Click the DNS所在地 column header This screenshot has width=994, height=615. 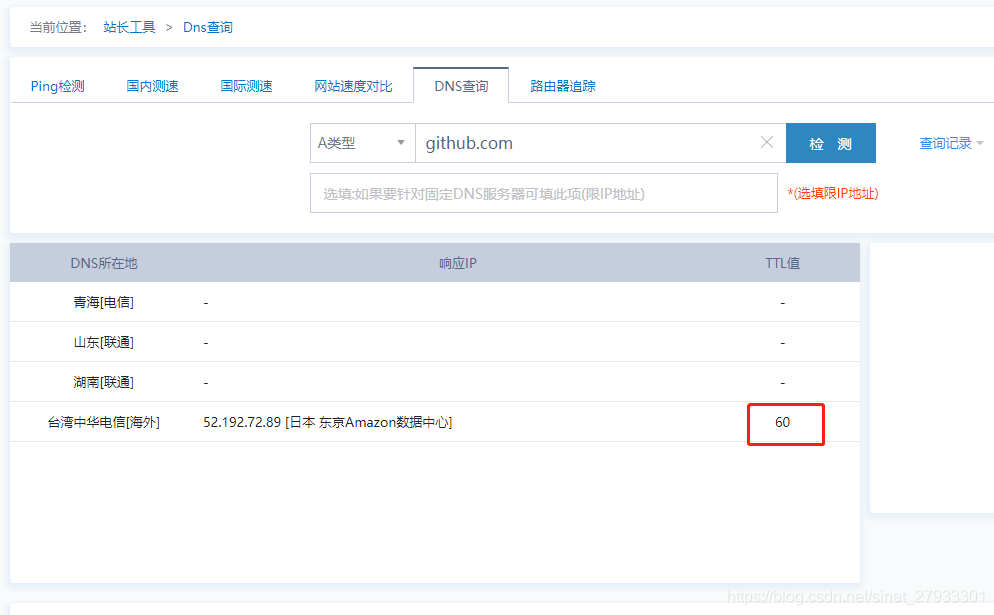click(x=104, y=263)
